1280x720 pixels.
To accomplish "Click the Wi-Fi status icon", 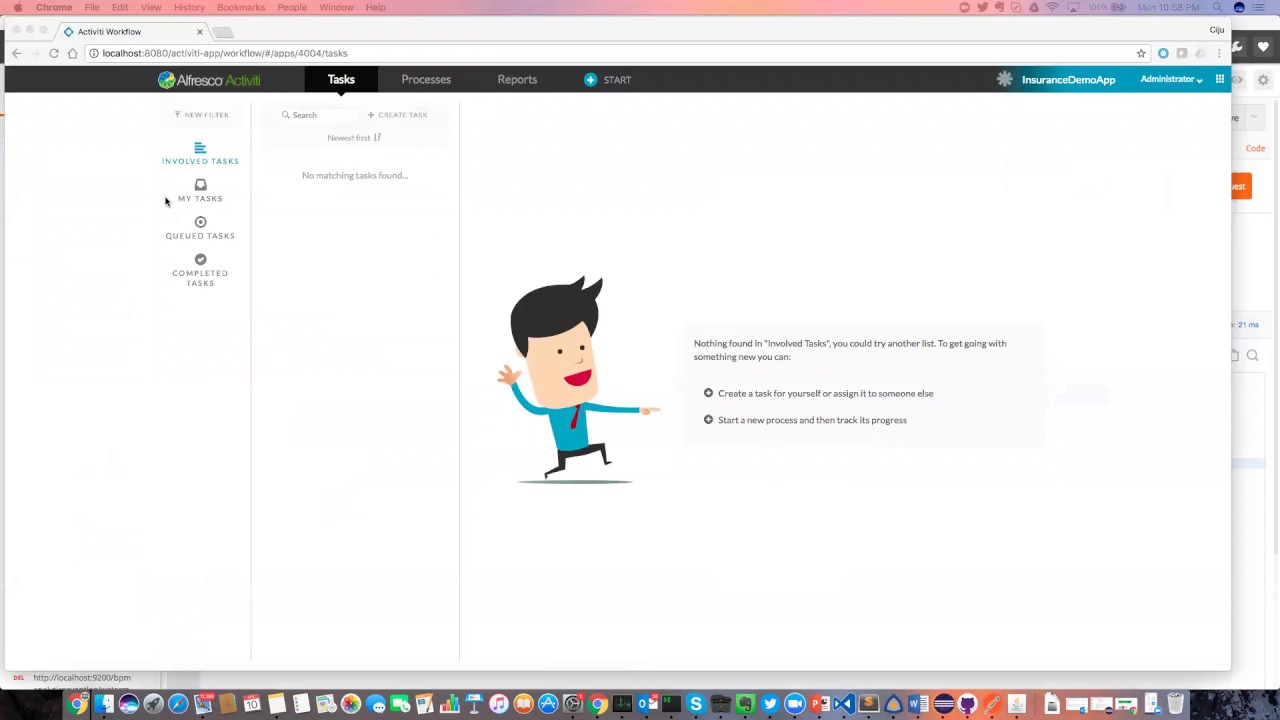I will pos(1052,7).
